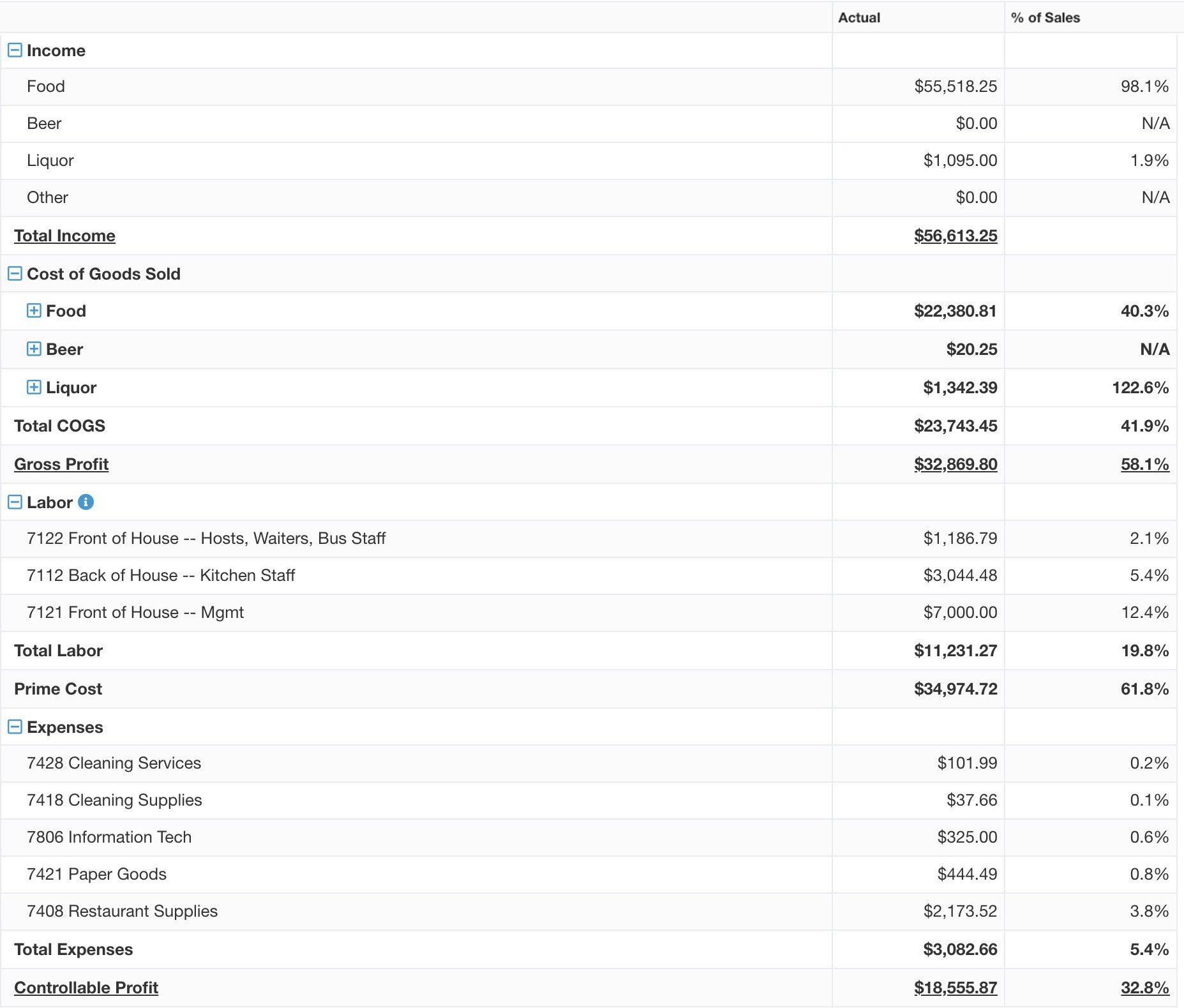Select the Mgmt labor amount $7,000.00
This screenshot has height=1008, width=1184.
[x=960, y=612]
